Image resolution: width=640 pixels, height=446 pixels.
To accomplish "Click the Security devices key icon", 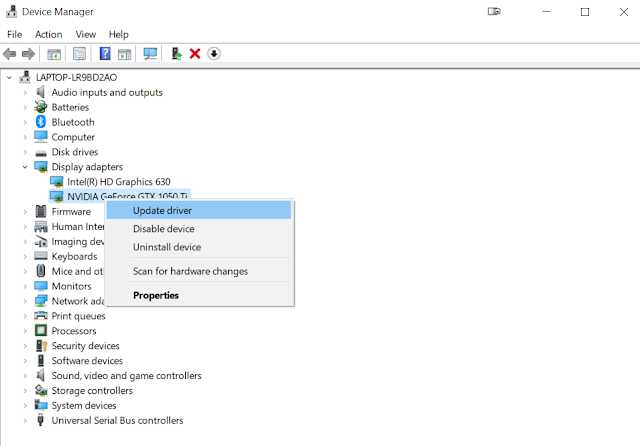I will [x=41, y=346].
